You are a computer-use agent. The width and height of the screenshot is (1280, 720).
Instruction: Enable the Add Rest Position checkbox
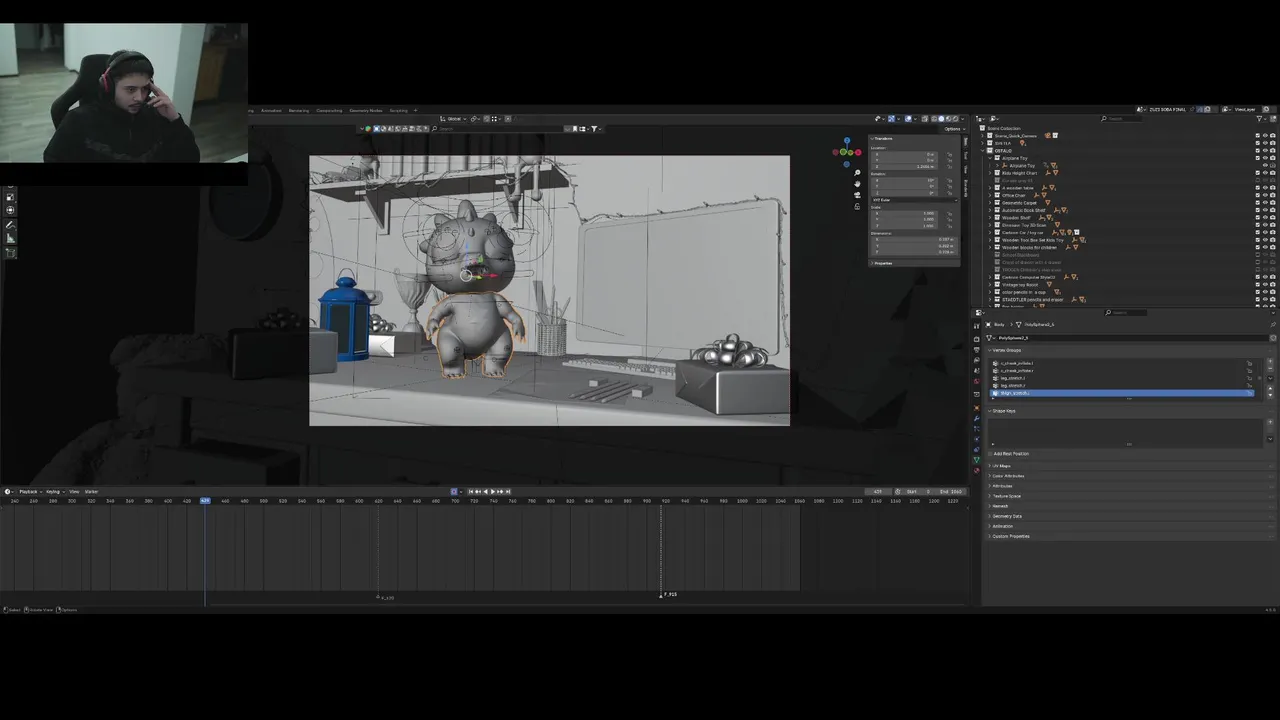click(990, 454)
